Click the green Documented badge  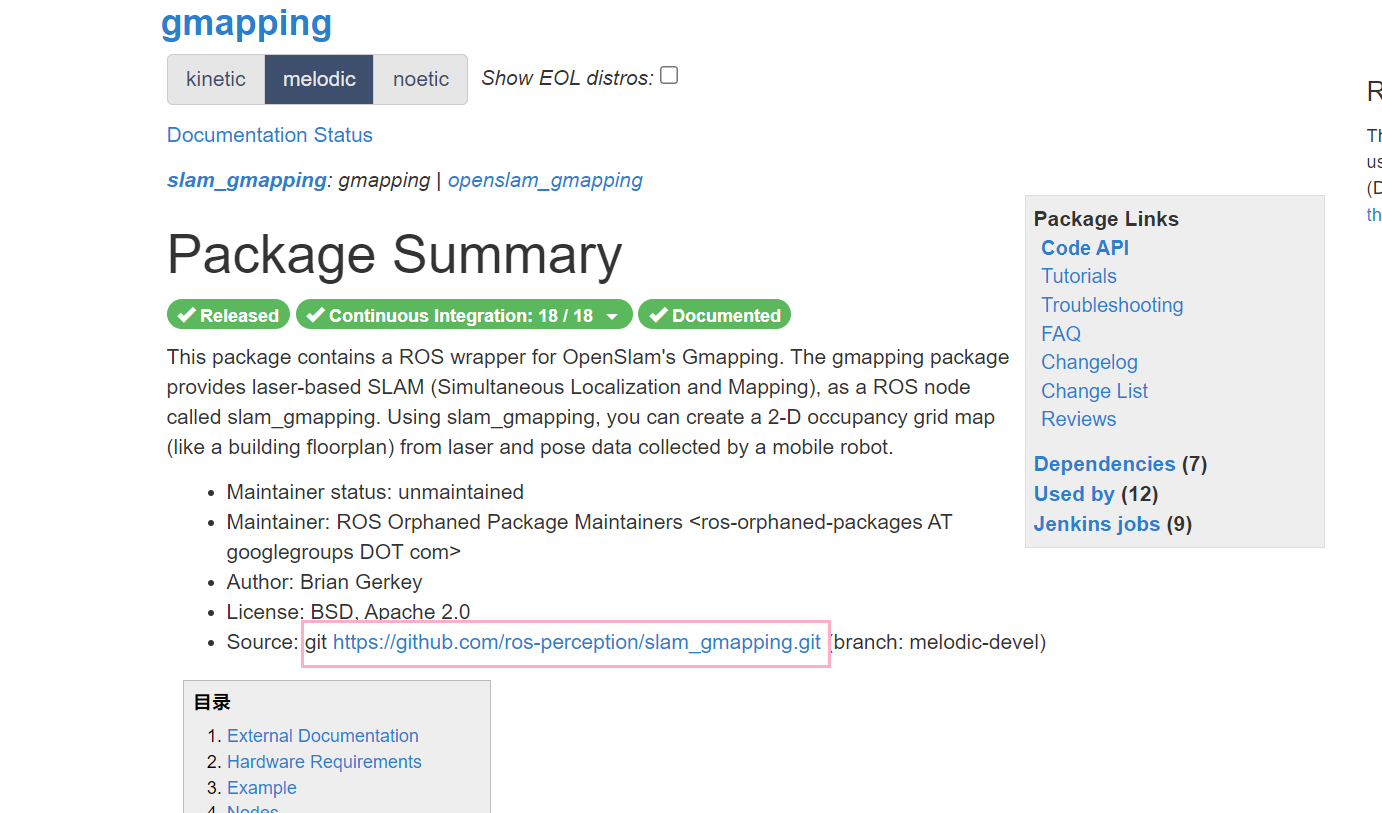(x=714, y=315)
